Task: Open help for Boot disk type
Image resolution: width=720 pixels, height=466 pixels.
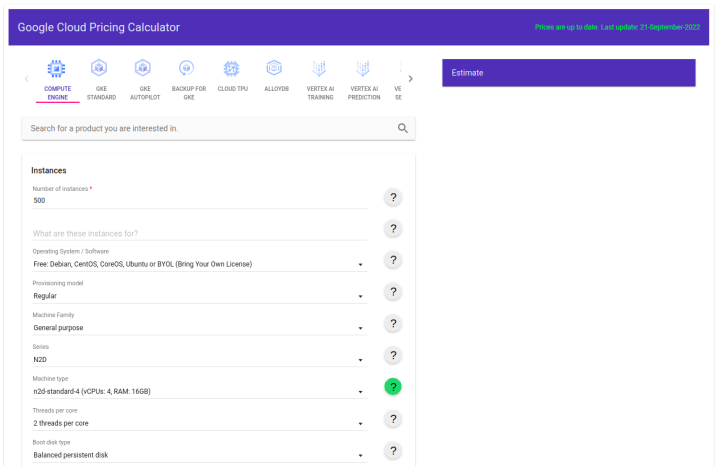Action: (x=393, y=450)
